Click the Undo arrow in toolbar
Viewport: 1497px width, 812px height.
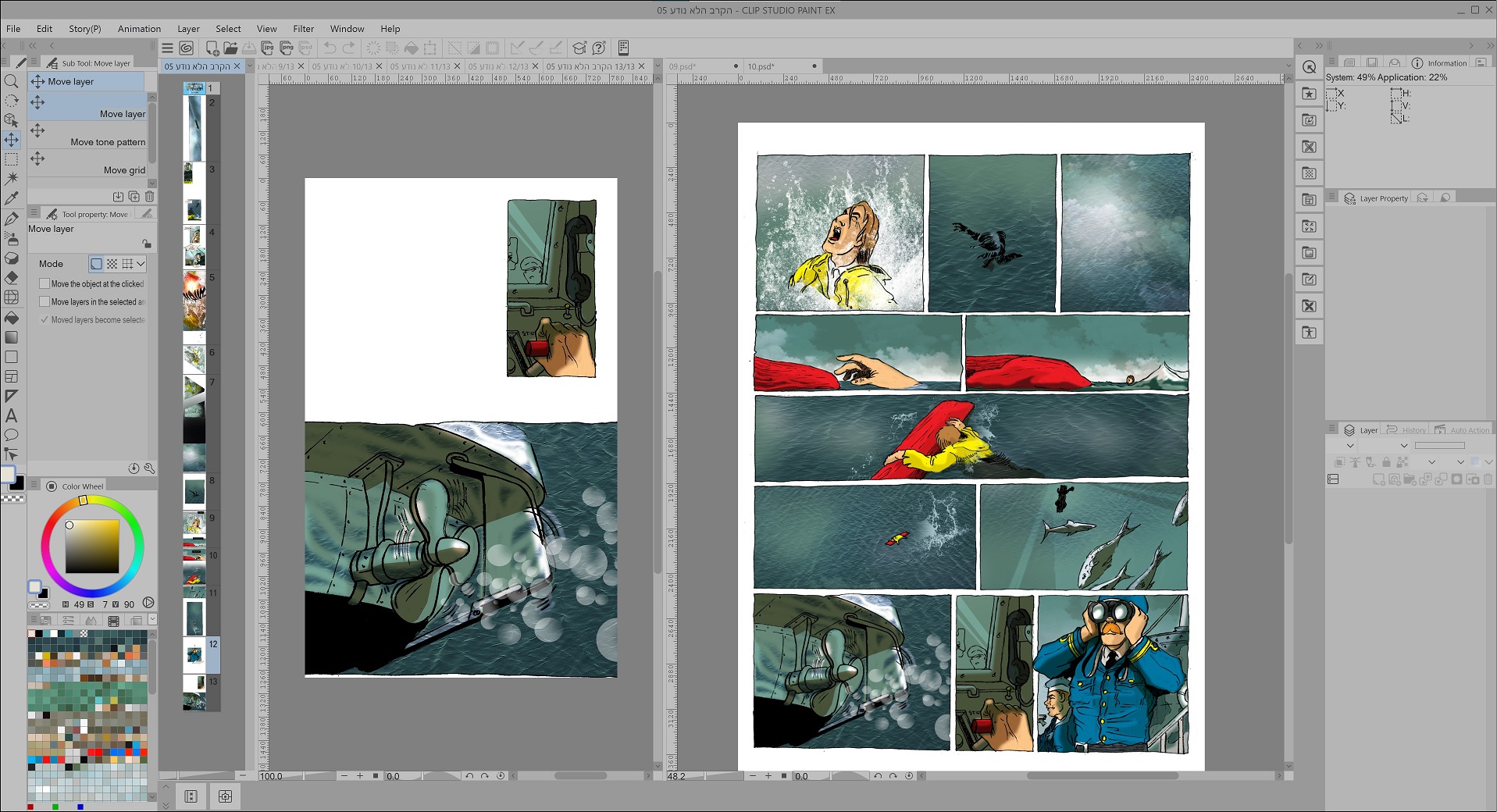330,48
